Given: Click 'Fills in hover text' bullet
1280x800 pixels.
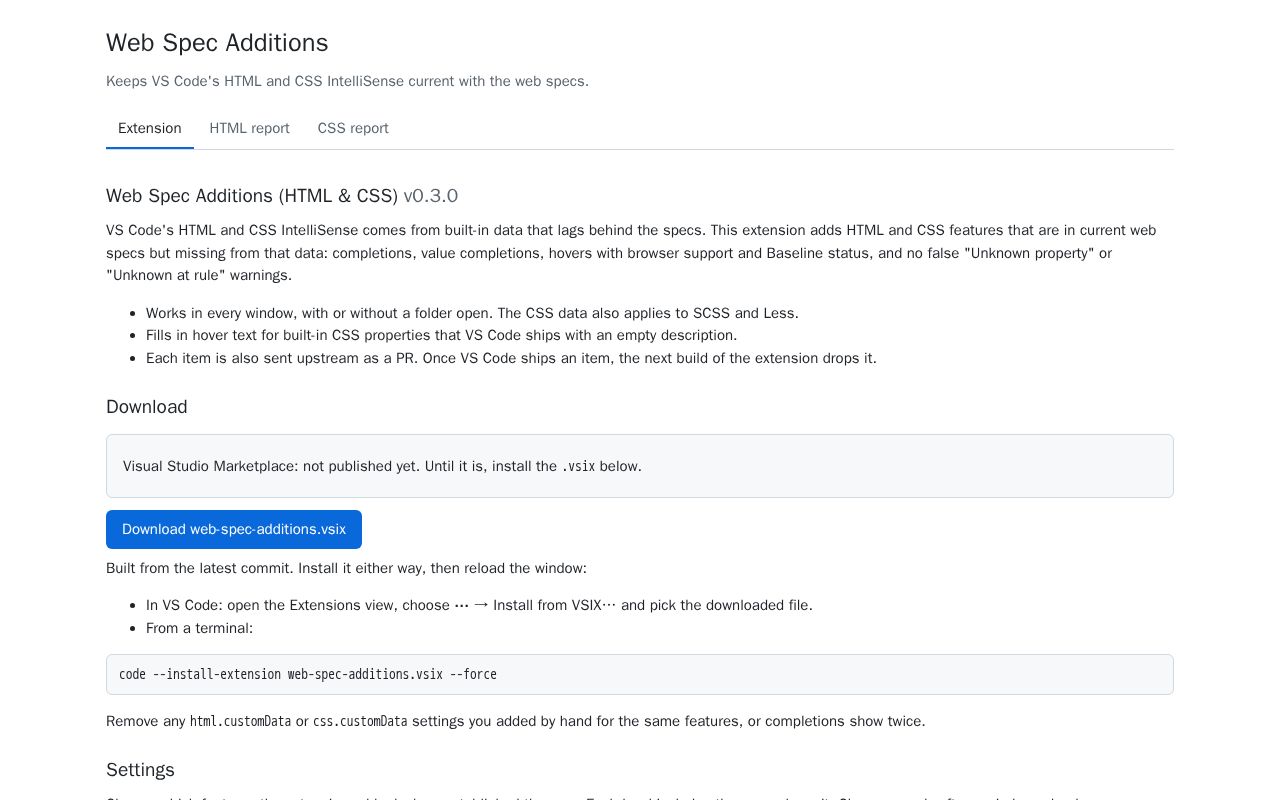Looking at the screenshot, I should (441, 335).
